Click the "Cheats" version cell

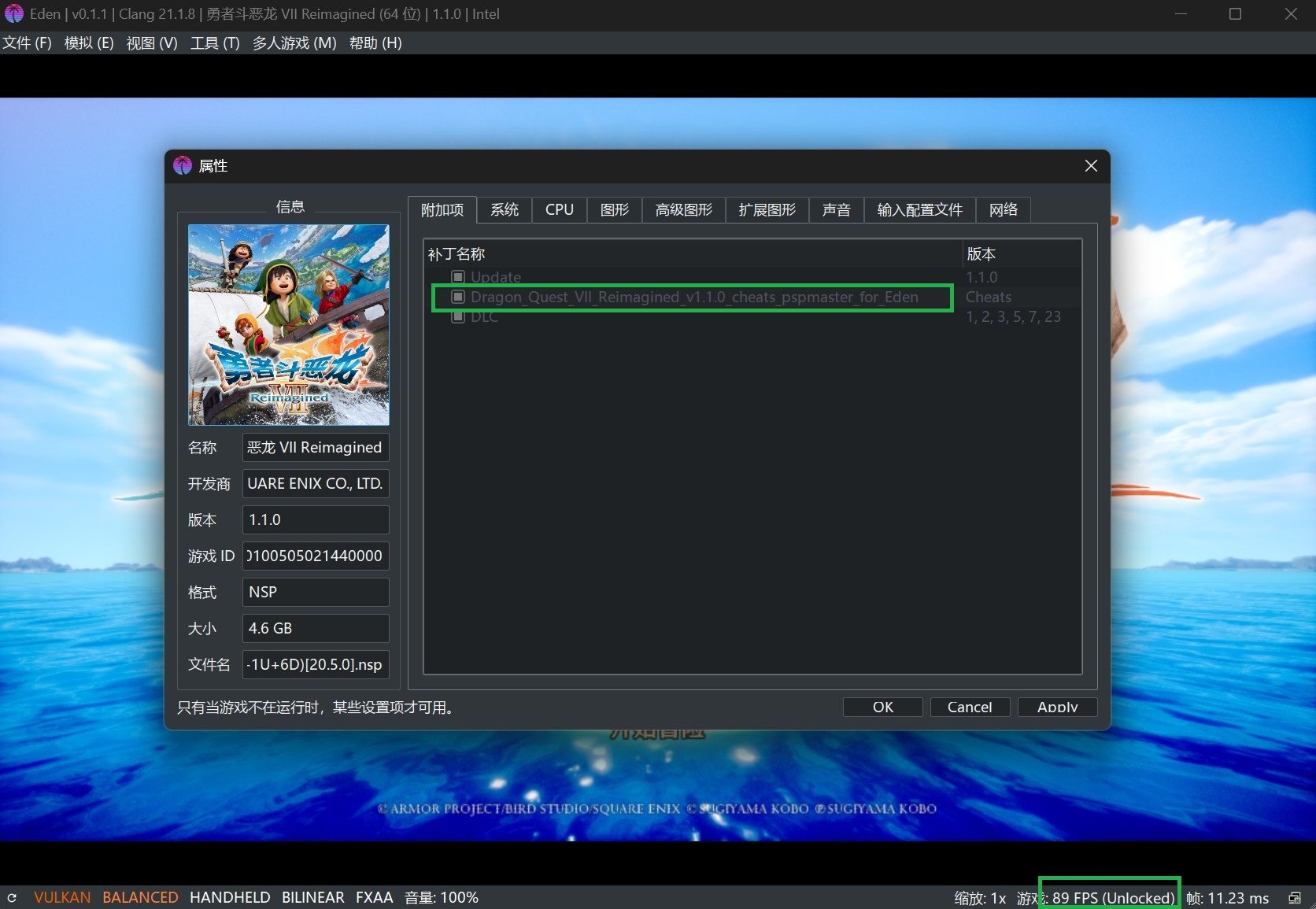989,297
